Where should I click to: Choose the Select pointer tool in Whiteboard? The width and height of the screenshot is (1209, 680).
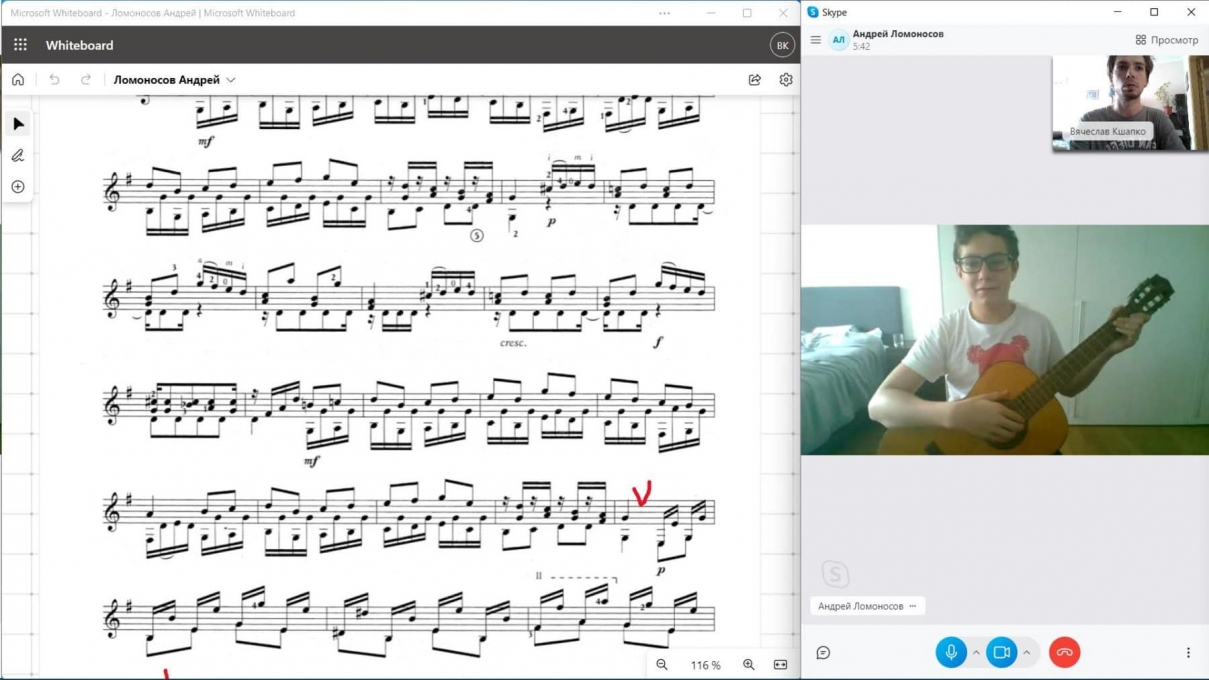tap(18, 124)
